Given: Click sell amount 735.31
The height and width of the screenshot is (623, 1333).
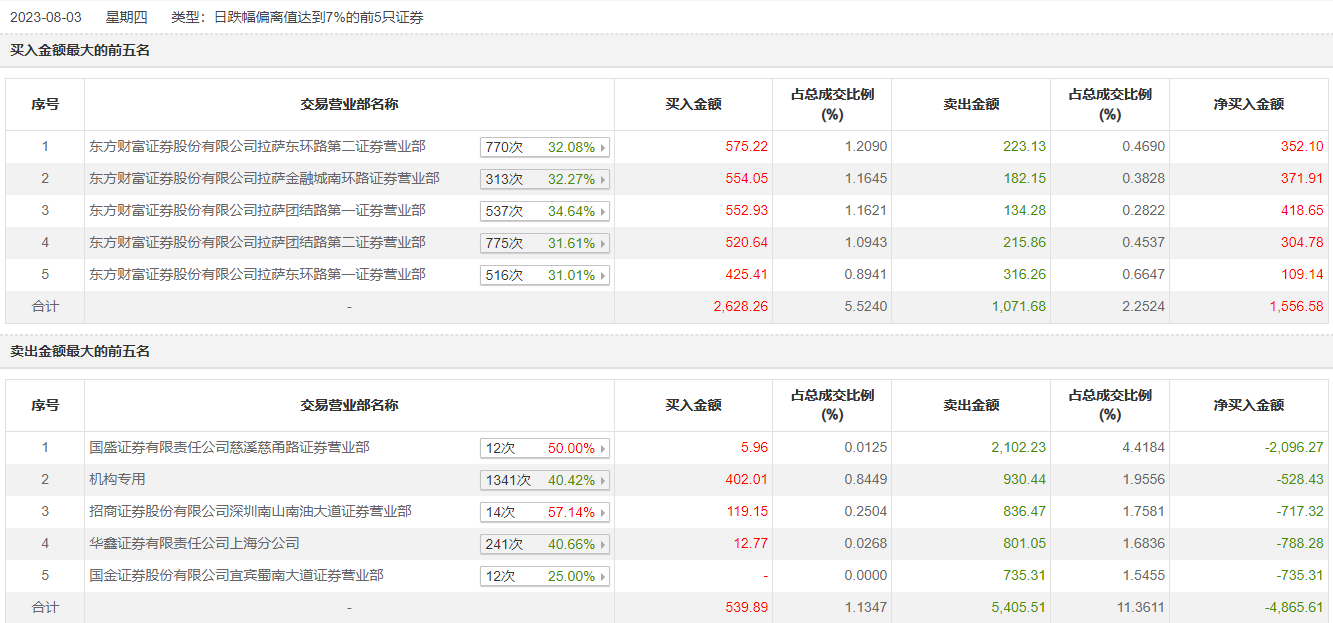Looking at the screenshot, I should [x=1024, y=575].
